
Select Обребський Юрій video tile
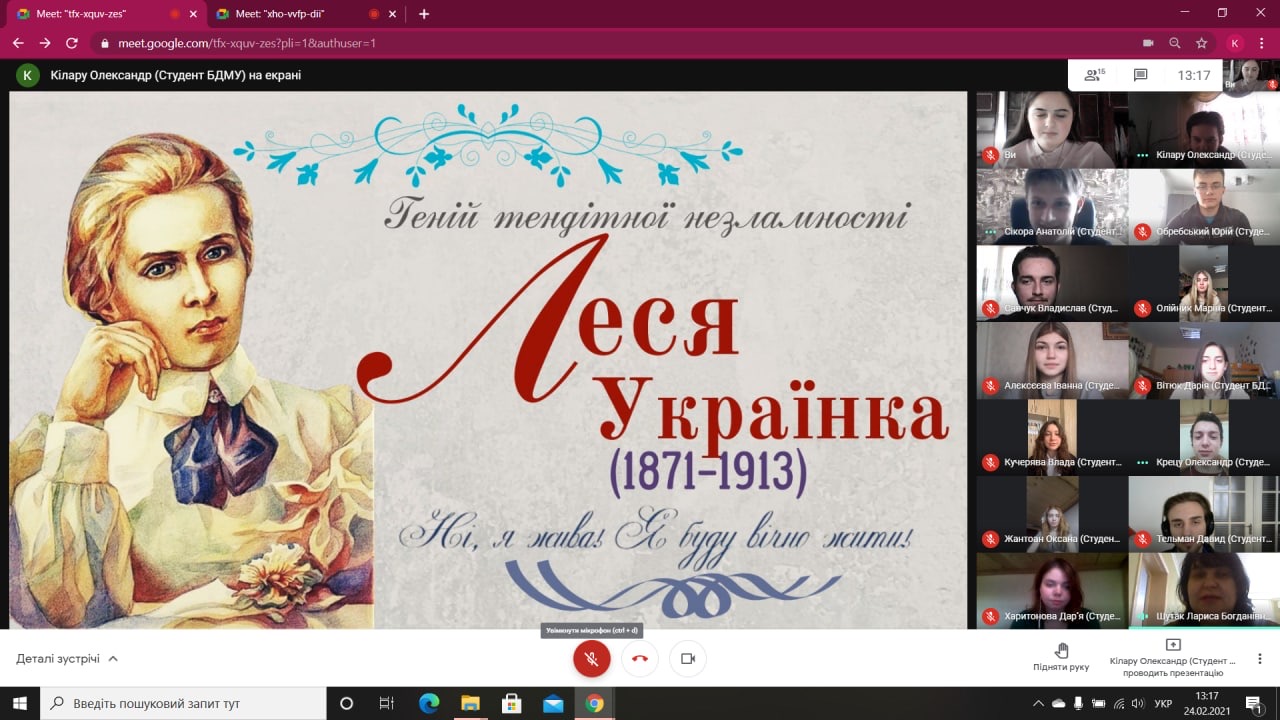click(x=1204, y=206)
